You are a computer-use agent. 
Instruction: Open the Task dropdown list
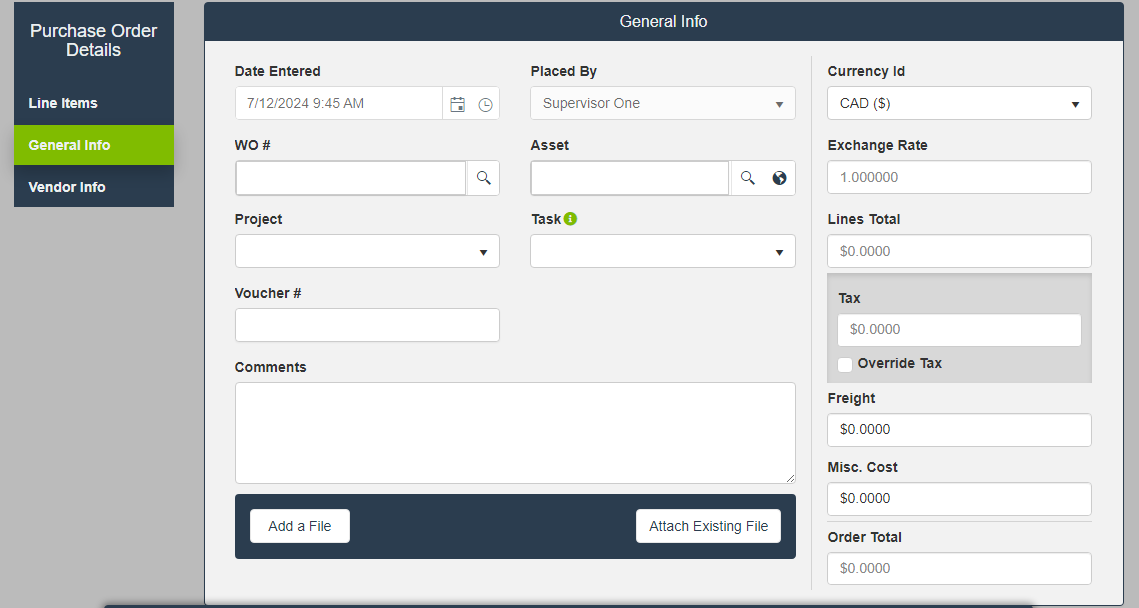pyautogui.click(x=662, y=252)
